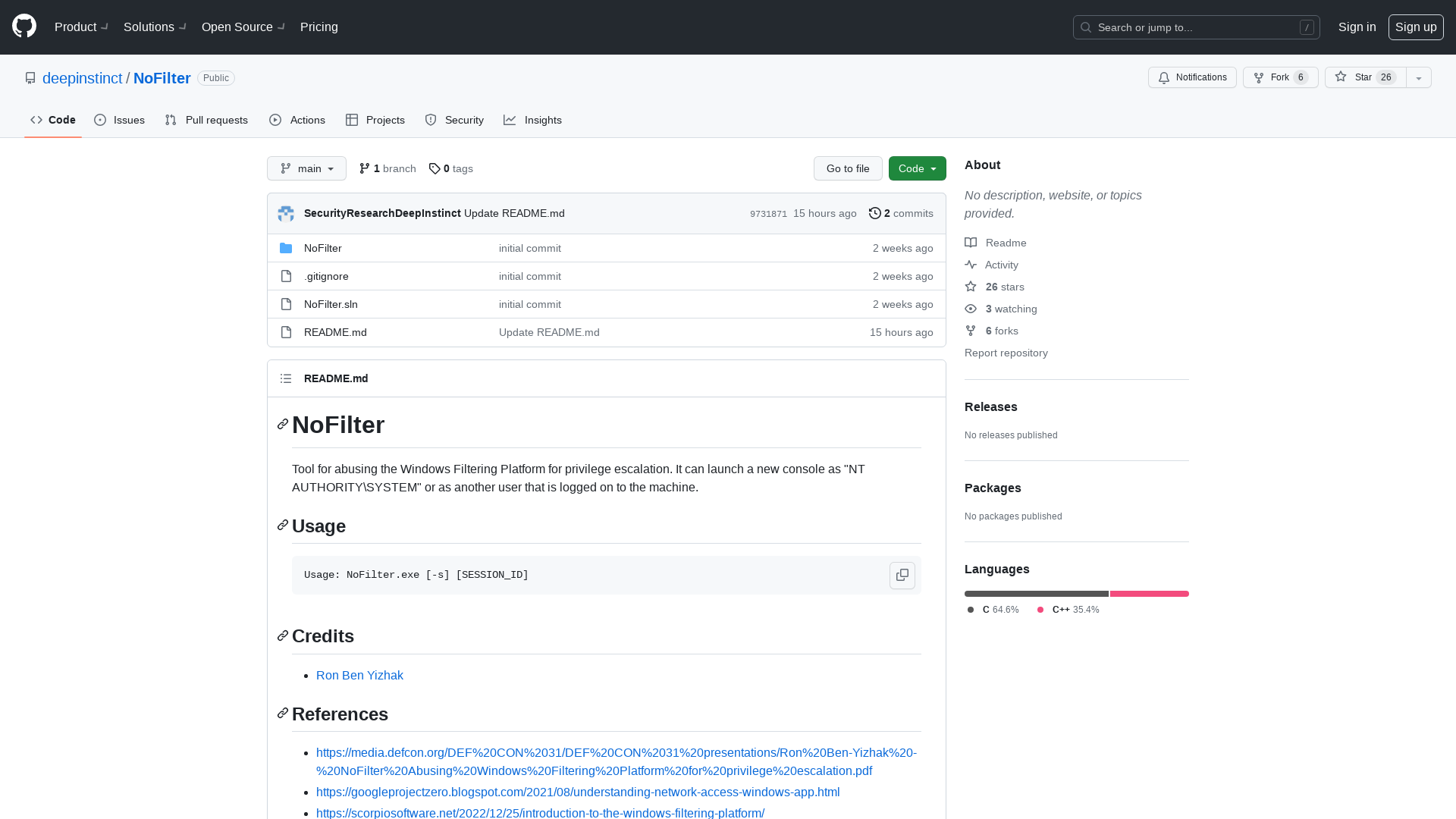Open the GitHub home logo
1456x819 pixels.
click(24, 27)
